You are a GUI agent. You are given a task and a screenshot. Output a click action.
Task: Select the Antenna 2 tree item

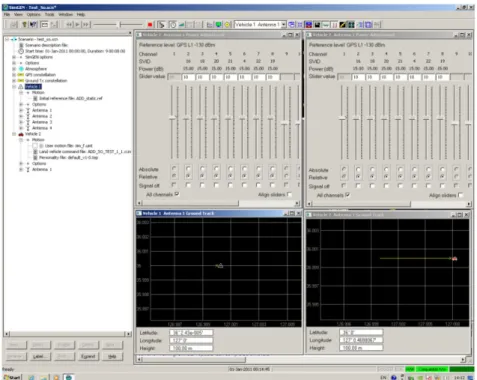tap(42, 116)
